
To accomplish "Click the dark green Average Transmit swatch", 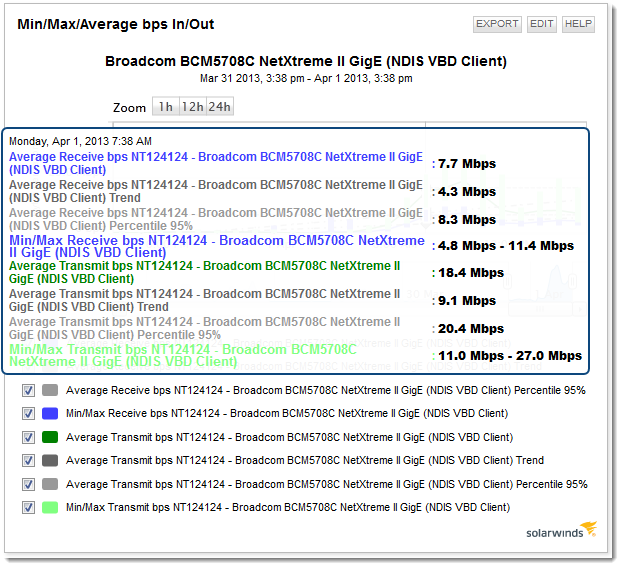I will (50, 437).
